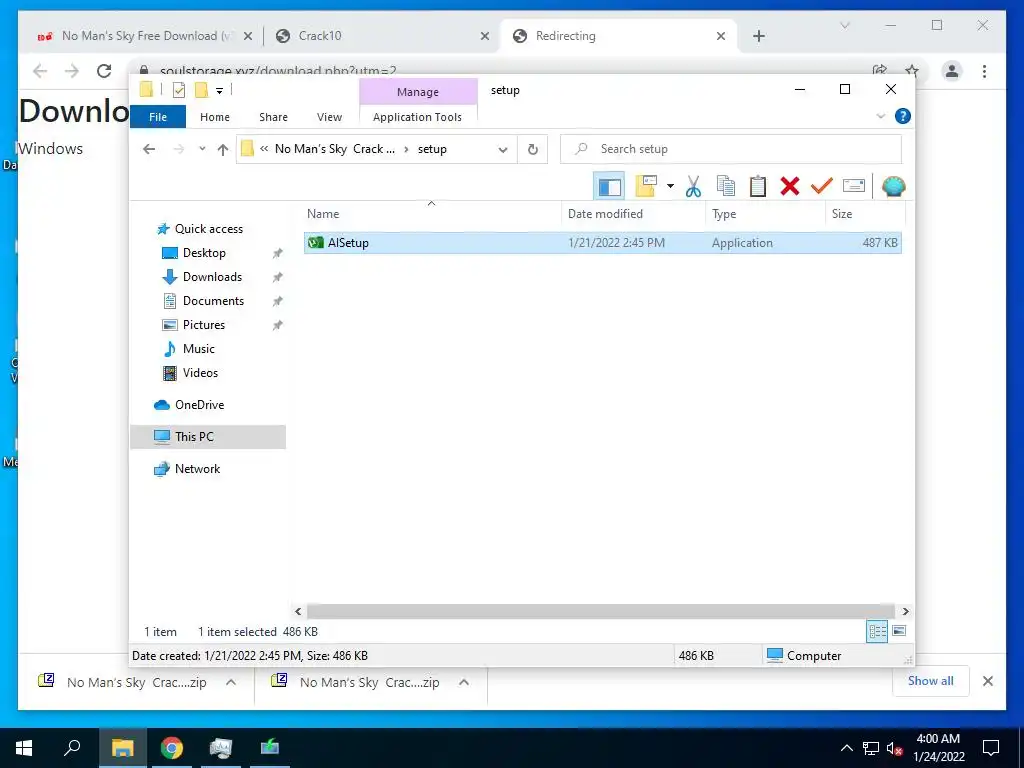Open the recent locations dropdown arrow

click(x=202, y=149)
